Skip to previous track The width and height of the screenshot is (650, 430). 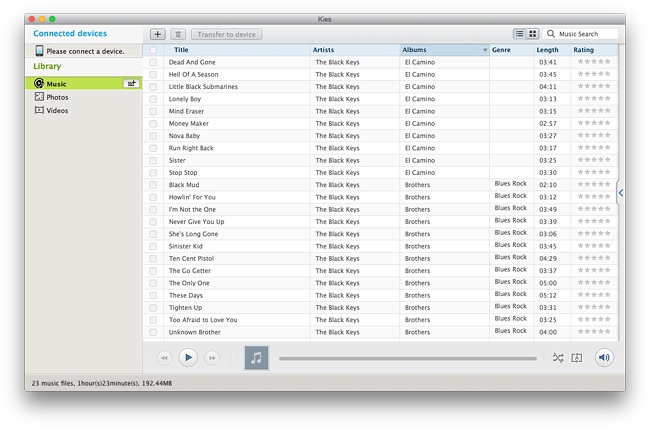coord(164,357)
